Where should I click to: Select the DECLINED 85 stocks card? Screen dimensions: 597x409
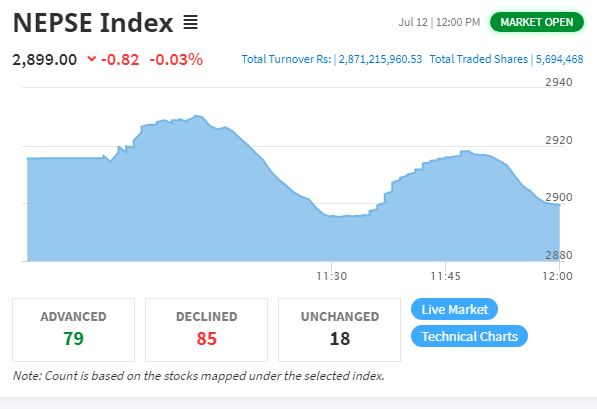[x=206, y=330]
